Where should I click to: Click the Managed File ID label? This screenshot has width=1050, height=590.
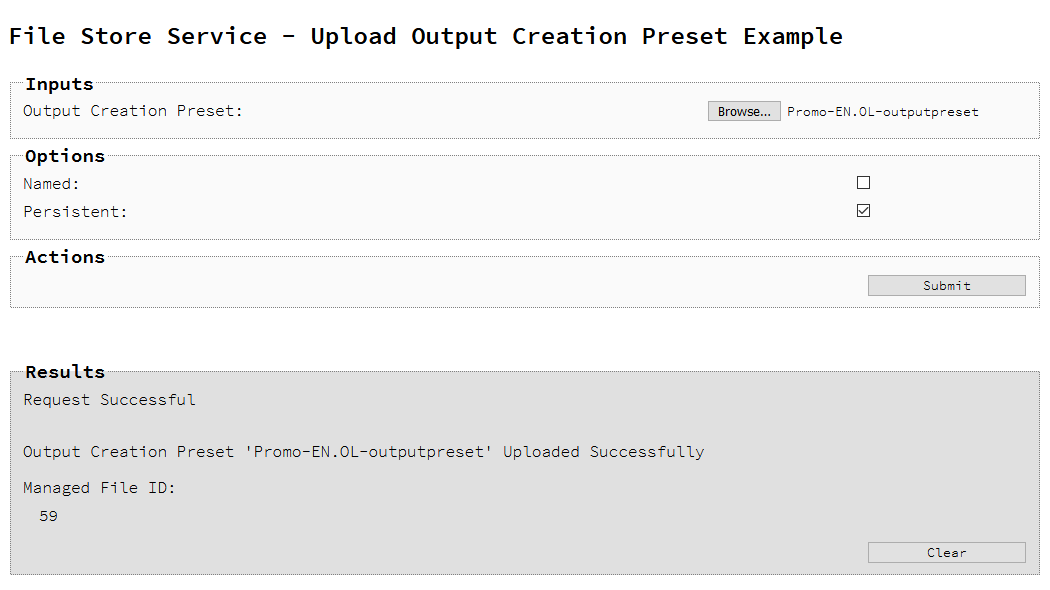click(99, 488)
